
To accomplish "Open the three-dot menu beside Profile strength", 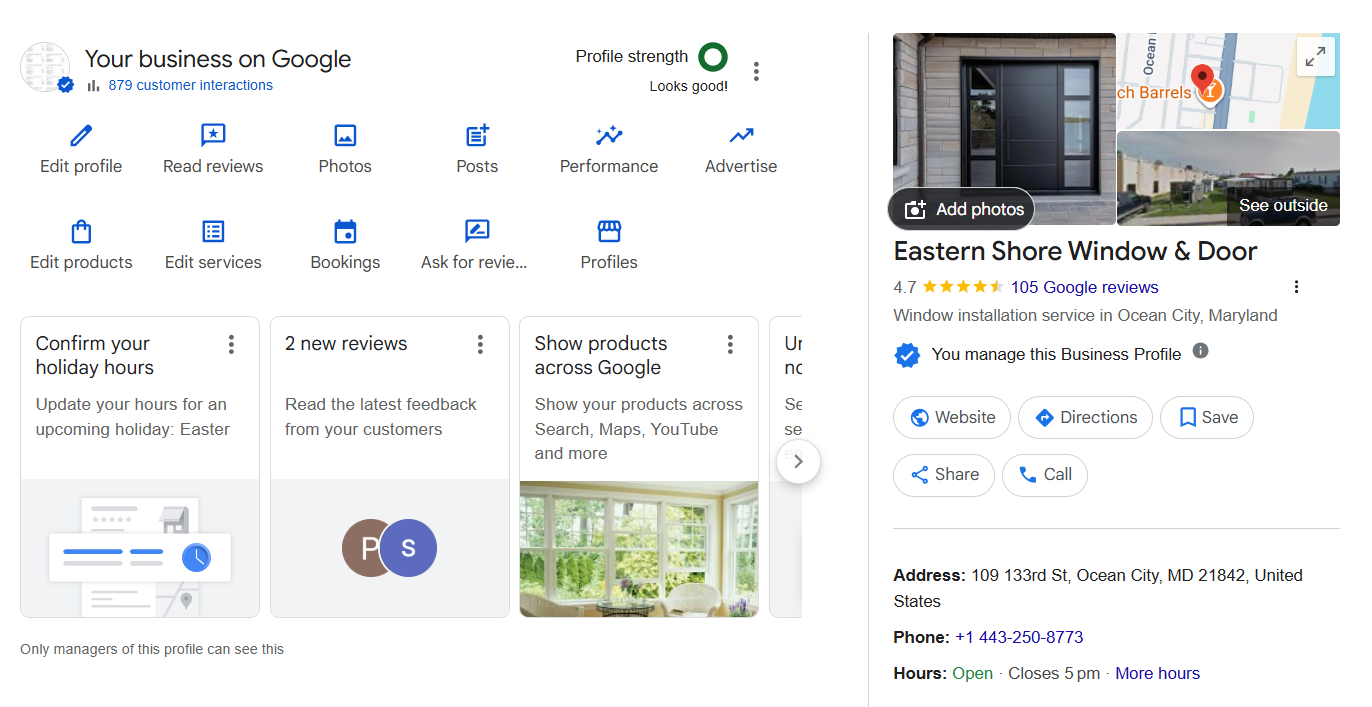I will click(756, 71).
